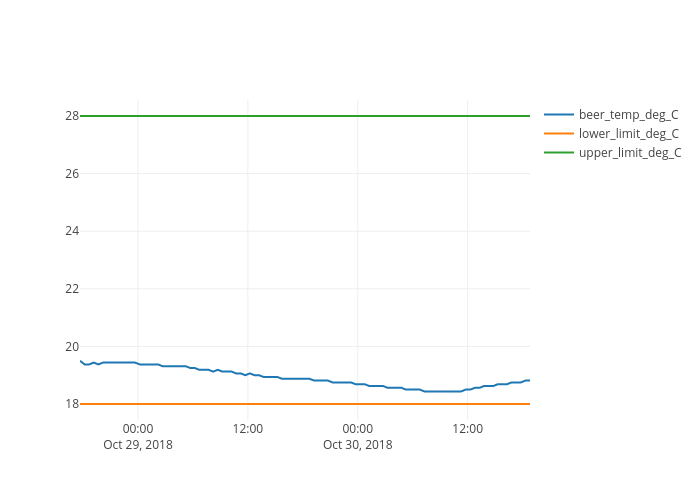
Task: Click the green legend line swatch
Action: coord(559,152)
